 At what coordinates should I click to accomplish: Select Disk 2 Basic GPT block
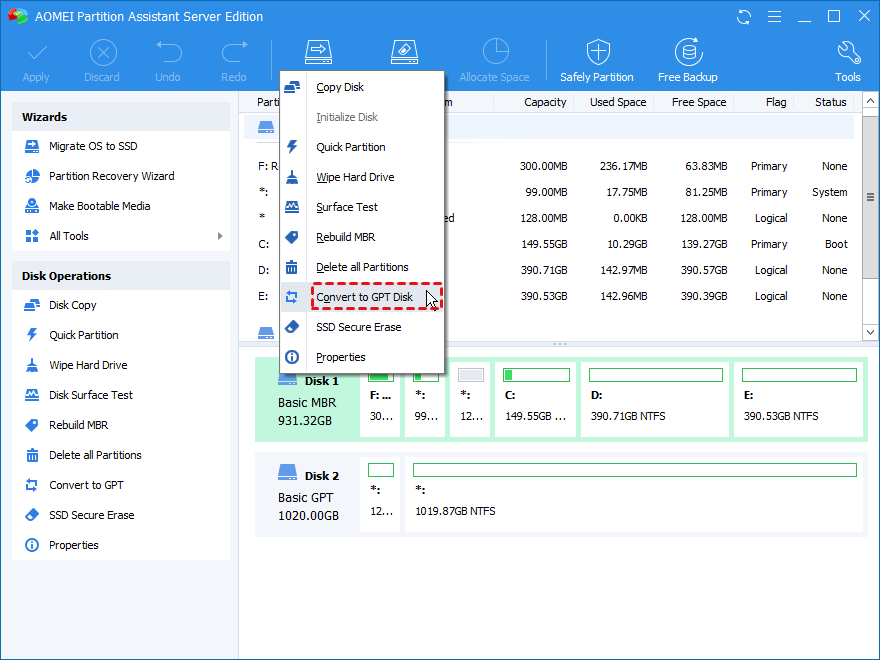[x=306, y=496]
